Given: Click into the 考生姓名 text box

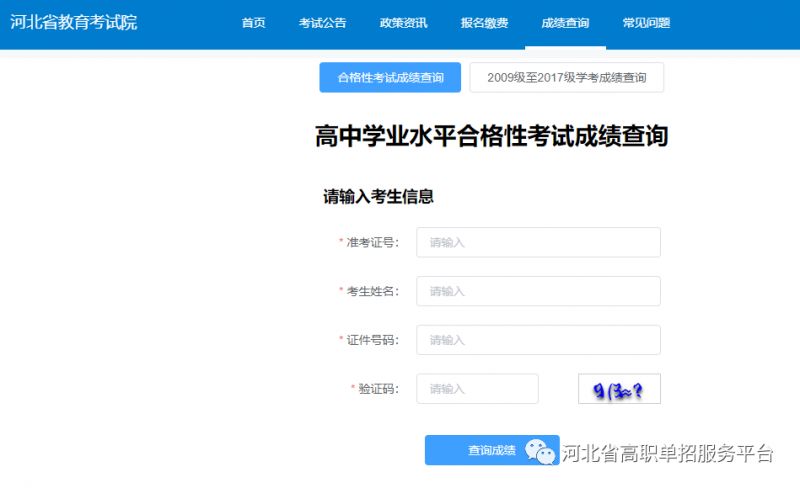Looking at the screenshot, I should pyautogui.click(x=538, y=291).
